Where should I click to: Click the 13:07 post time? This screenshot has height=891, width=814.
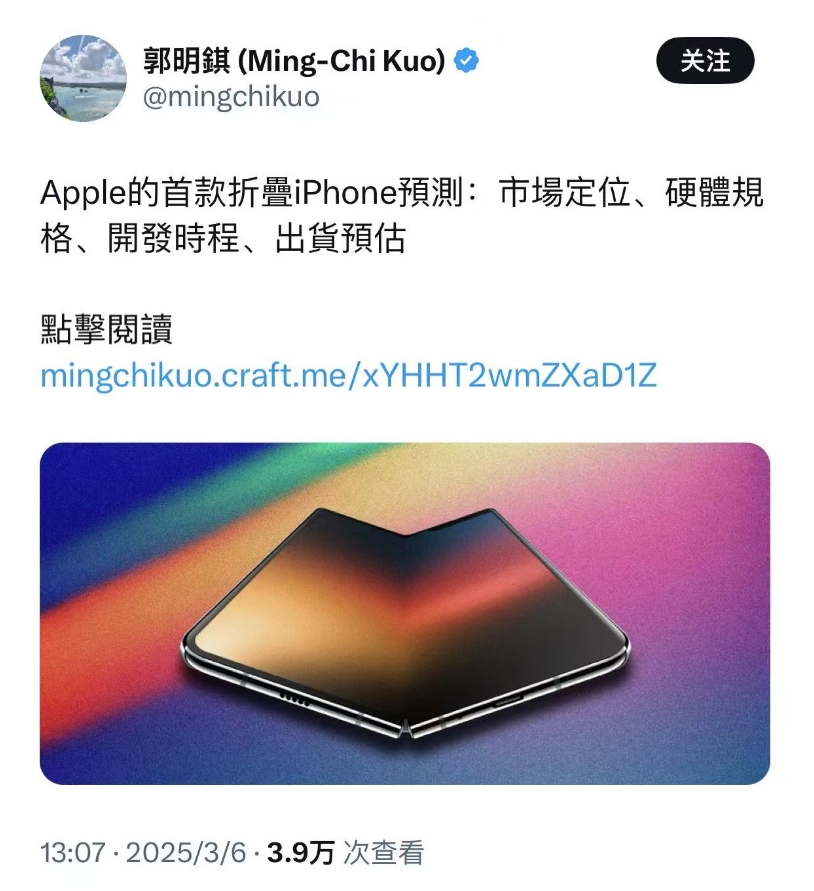coord(73,853)
